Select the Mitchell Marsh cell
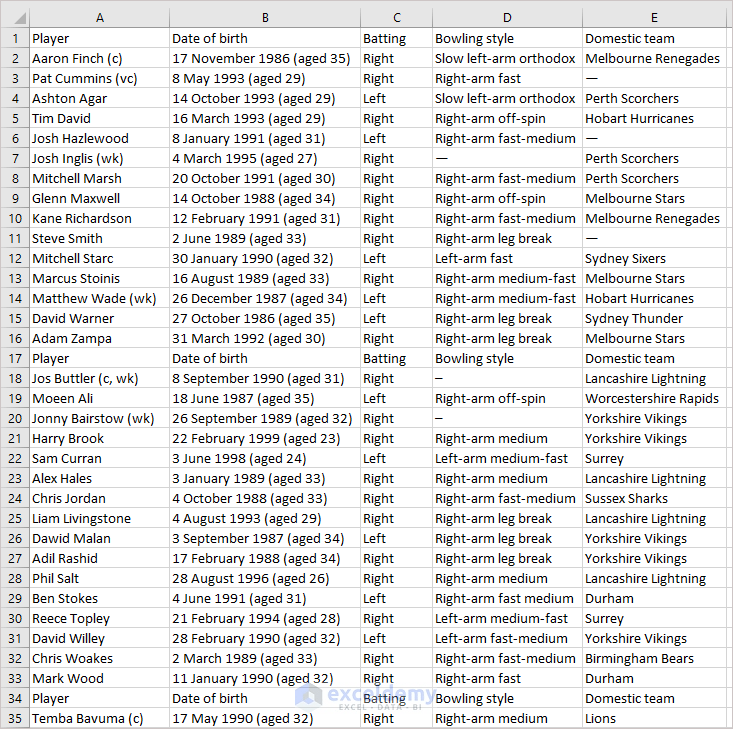The width and height of the screenshot is (733, 729). 99,179
